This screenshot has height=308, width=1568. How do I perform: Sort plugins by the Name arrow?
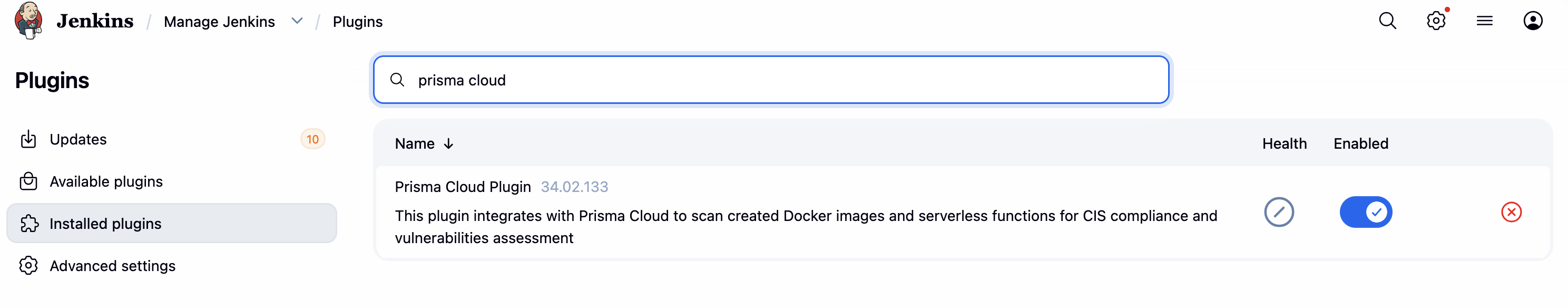pyautogui.click(x=448, y=143)
